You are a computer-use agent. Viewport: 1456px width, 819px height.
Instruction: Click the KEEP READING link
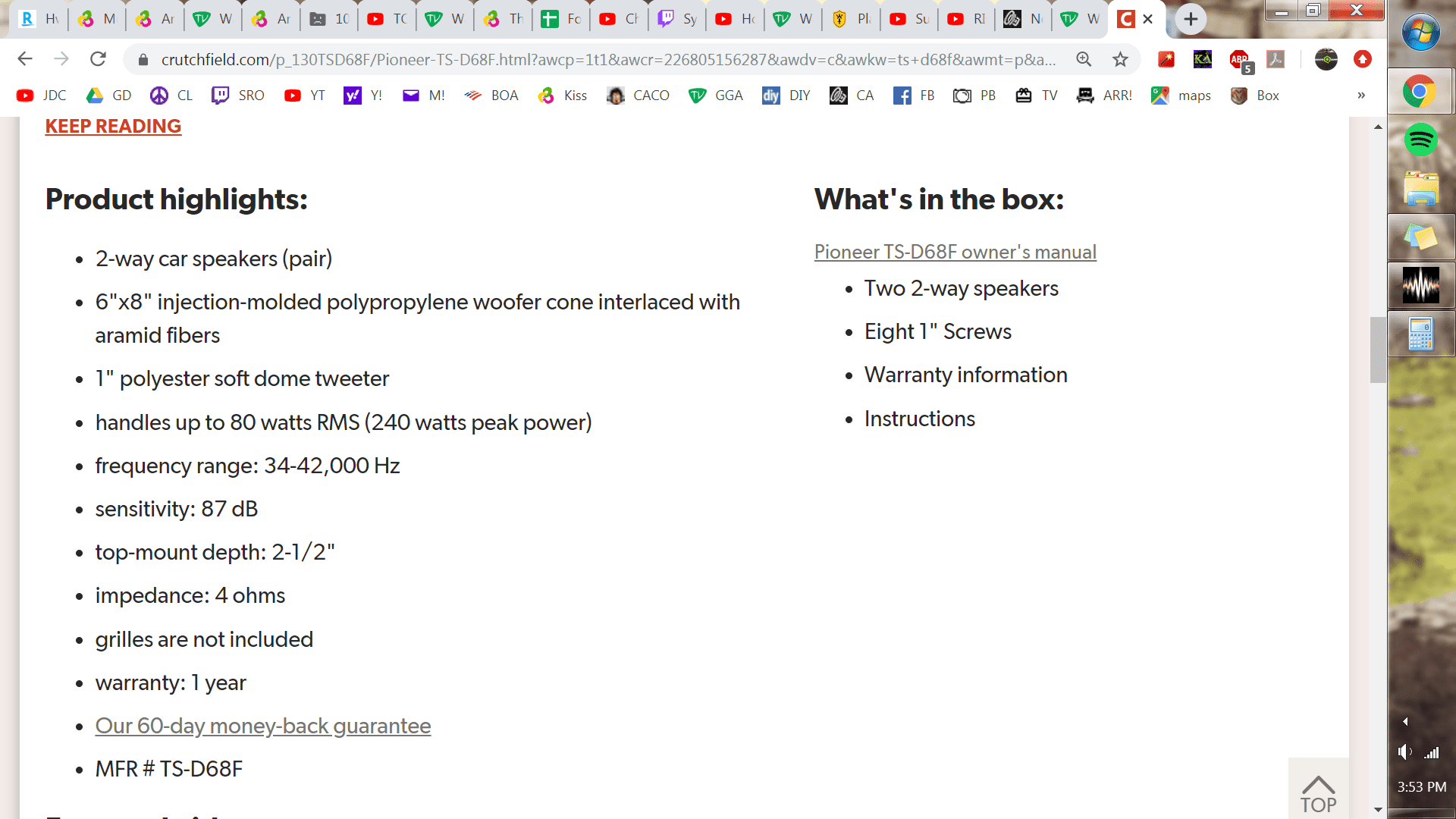113,126
